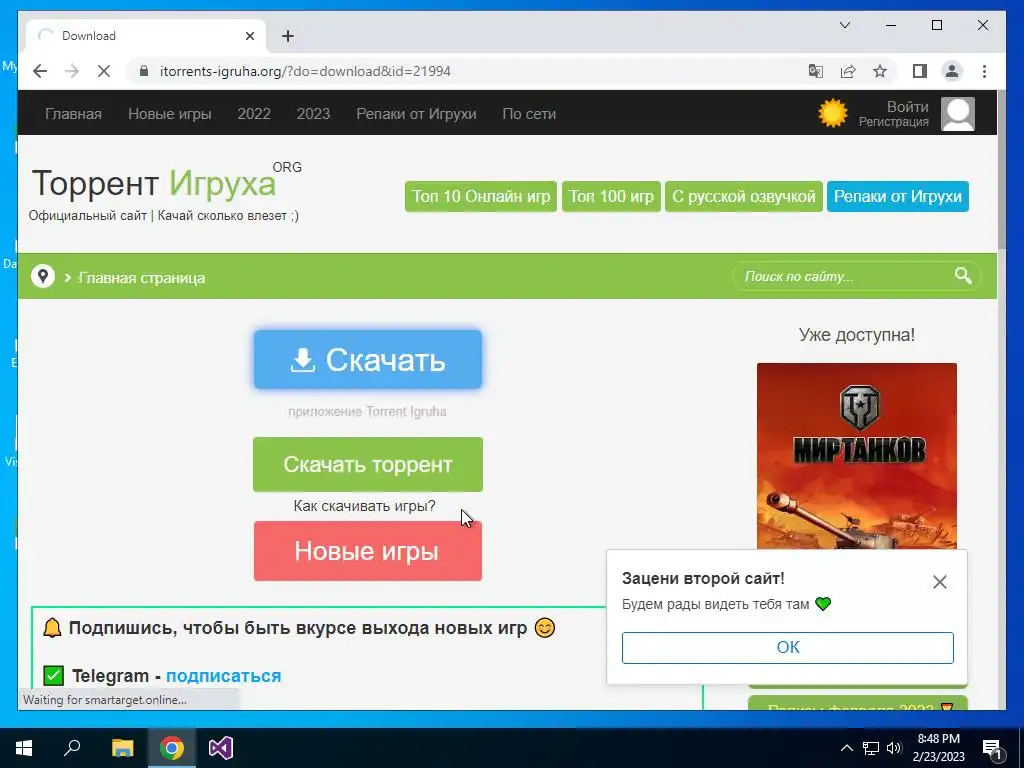This screenshot has height=768, width=1024.
Task: Click the site user avatar
Action: pos(957,114)
